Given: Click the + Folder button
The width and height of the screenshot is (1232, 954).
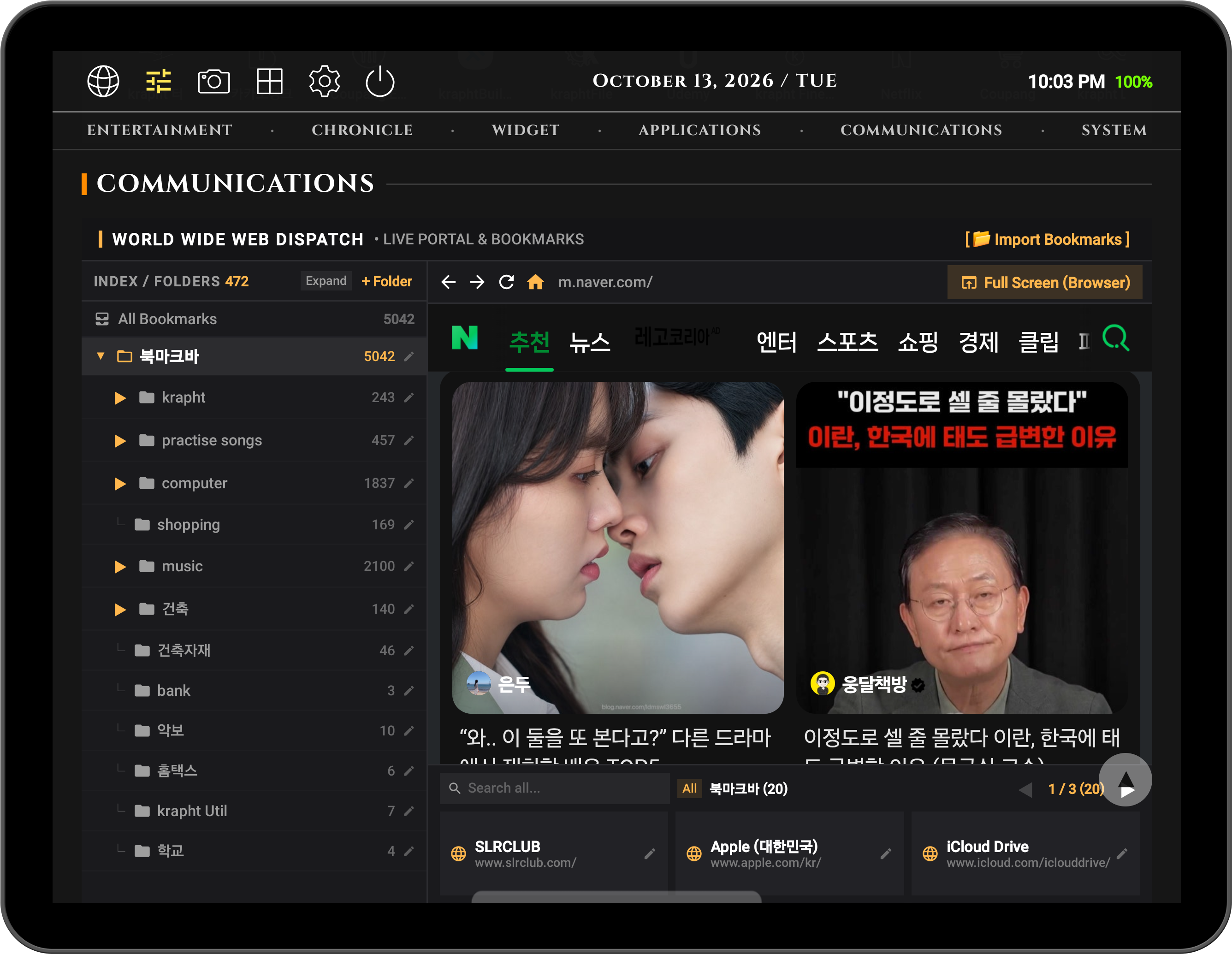Looking at the screenshot, I should point(386,281).
